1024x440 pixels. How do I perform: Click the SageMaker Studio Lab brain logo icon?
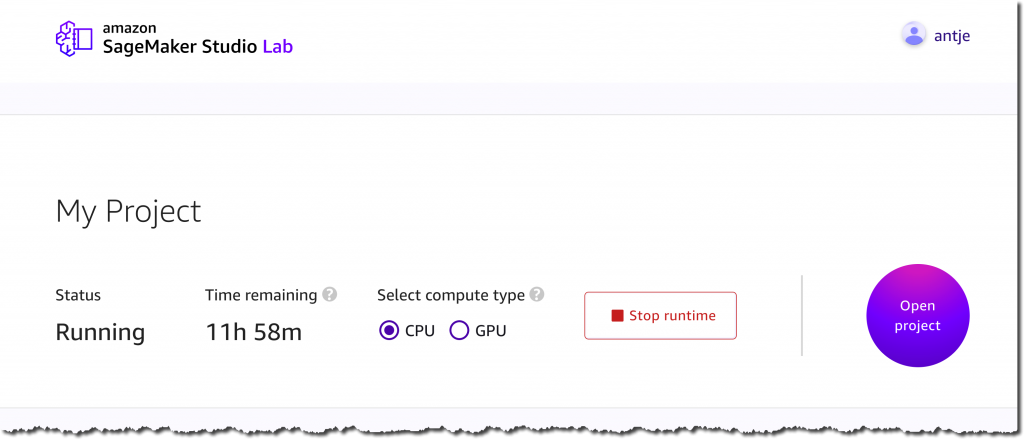(74, 39)
